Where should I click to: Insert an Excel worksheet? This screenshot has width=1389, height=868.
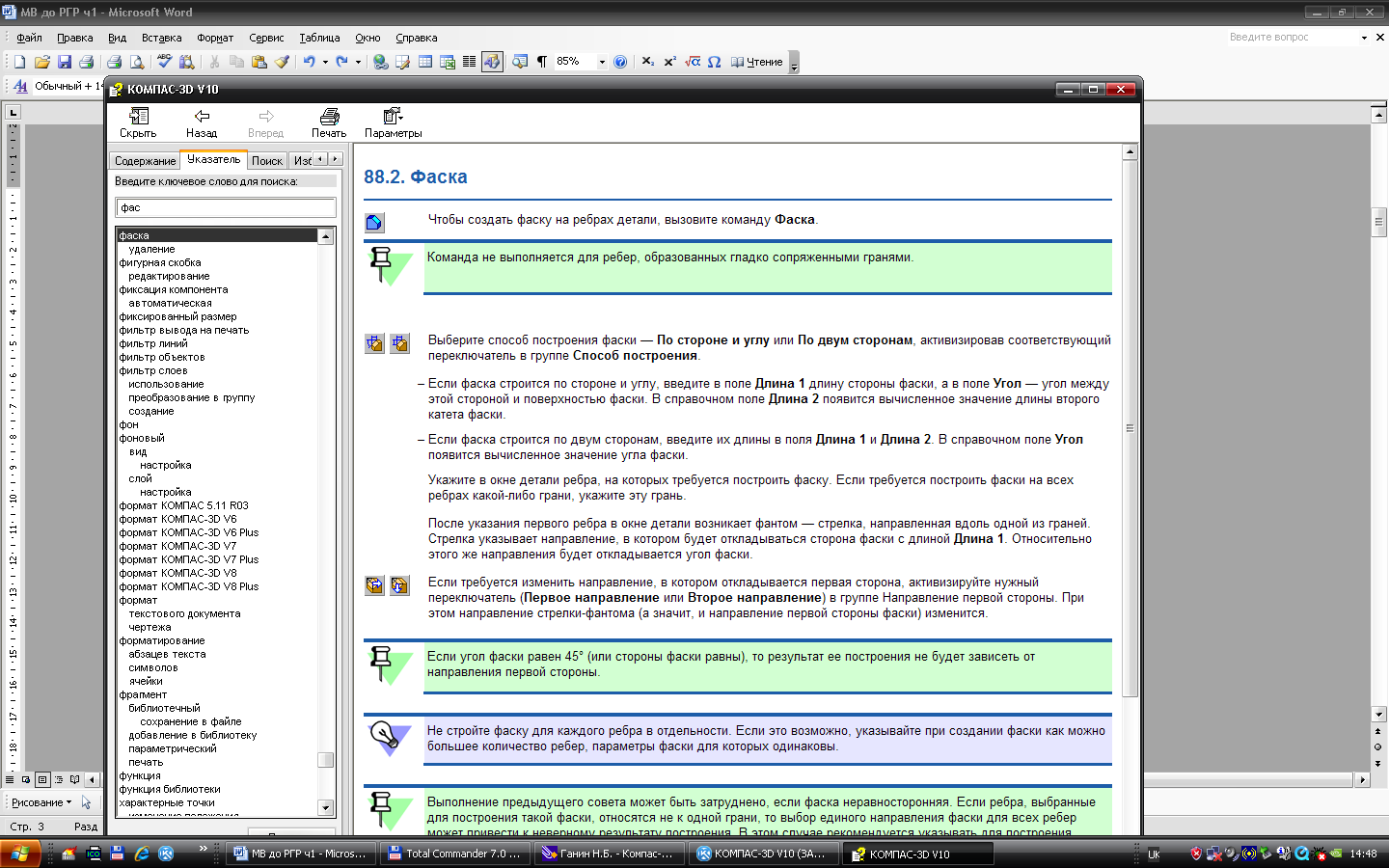click(448, 62)
